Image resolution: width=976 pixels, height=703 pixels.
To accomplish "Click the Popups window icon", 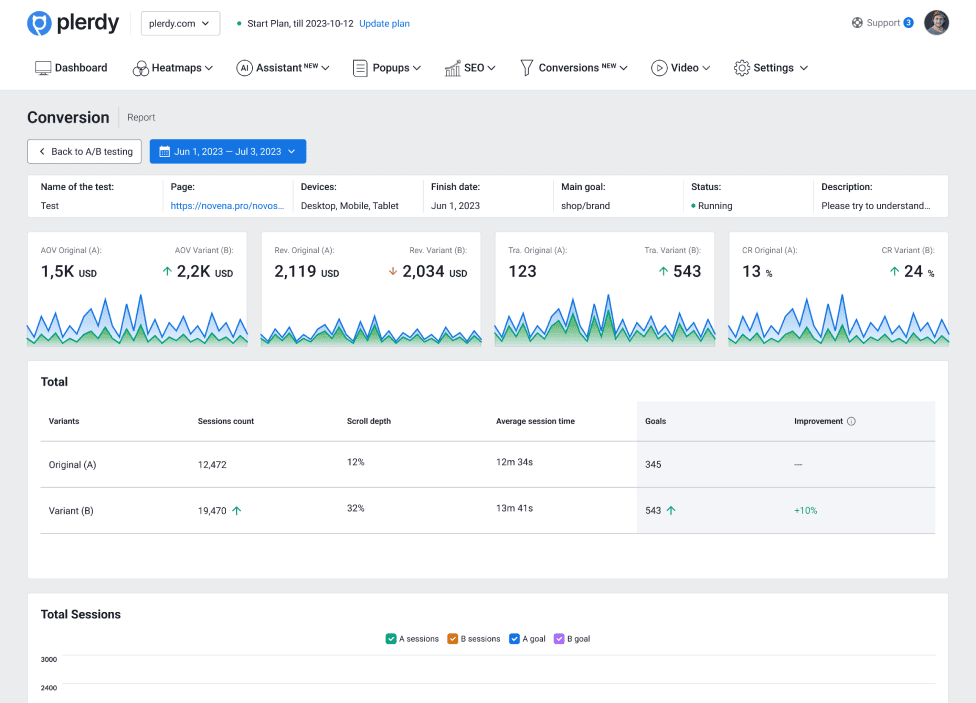I will point(360,68).
